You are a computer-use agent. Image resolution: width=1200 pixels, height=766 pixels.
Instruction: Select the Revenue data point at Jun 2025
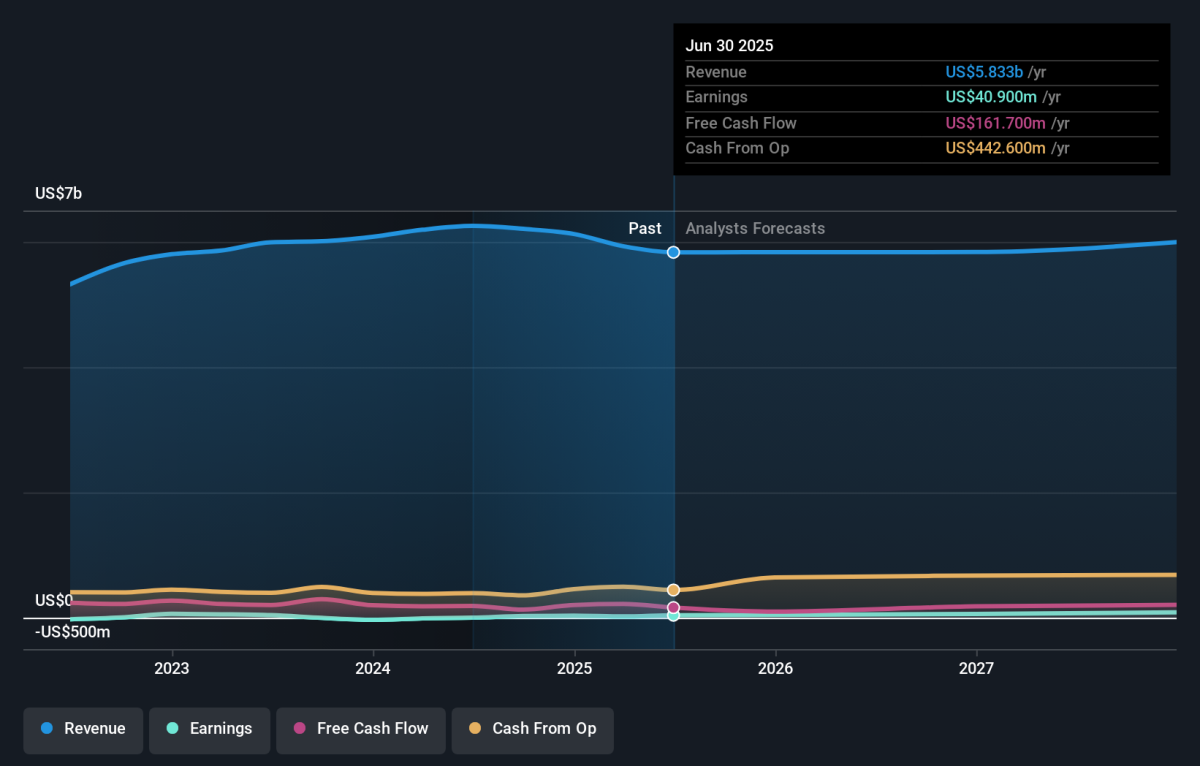(x=674, y=252)
